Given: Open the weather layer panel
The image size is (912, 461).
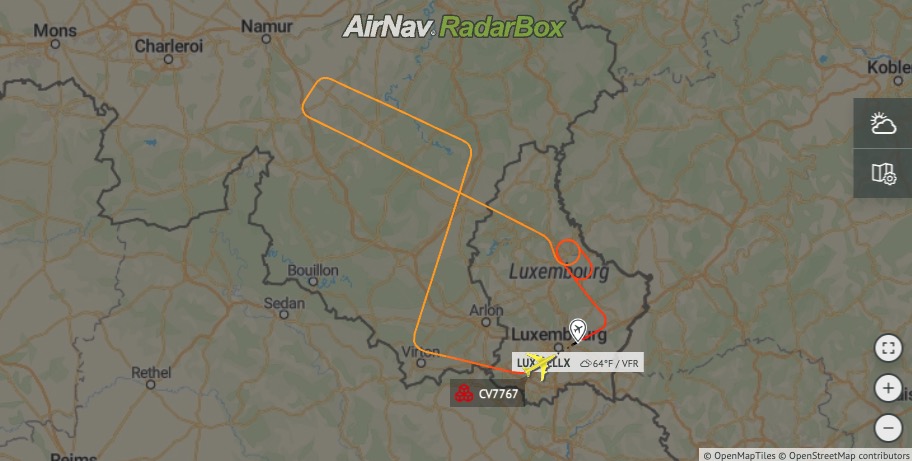Looking at the screenshot, I should pos(883,123).
